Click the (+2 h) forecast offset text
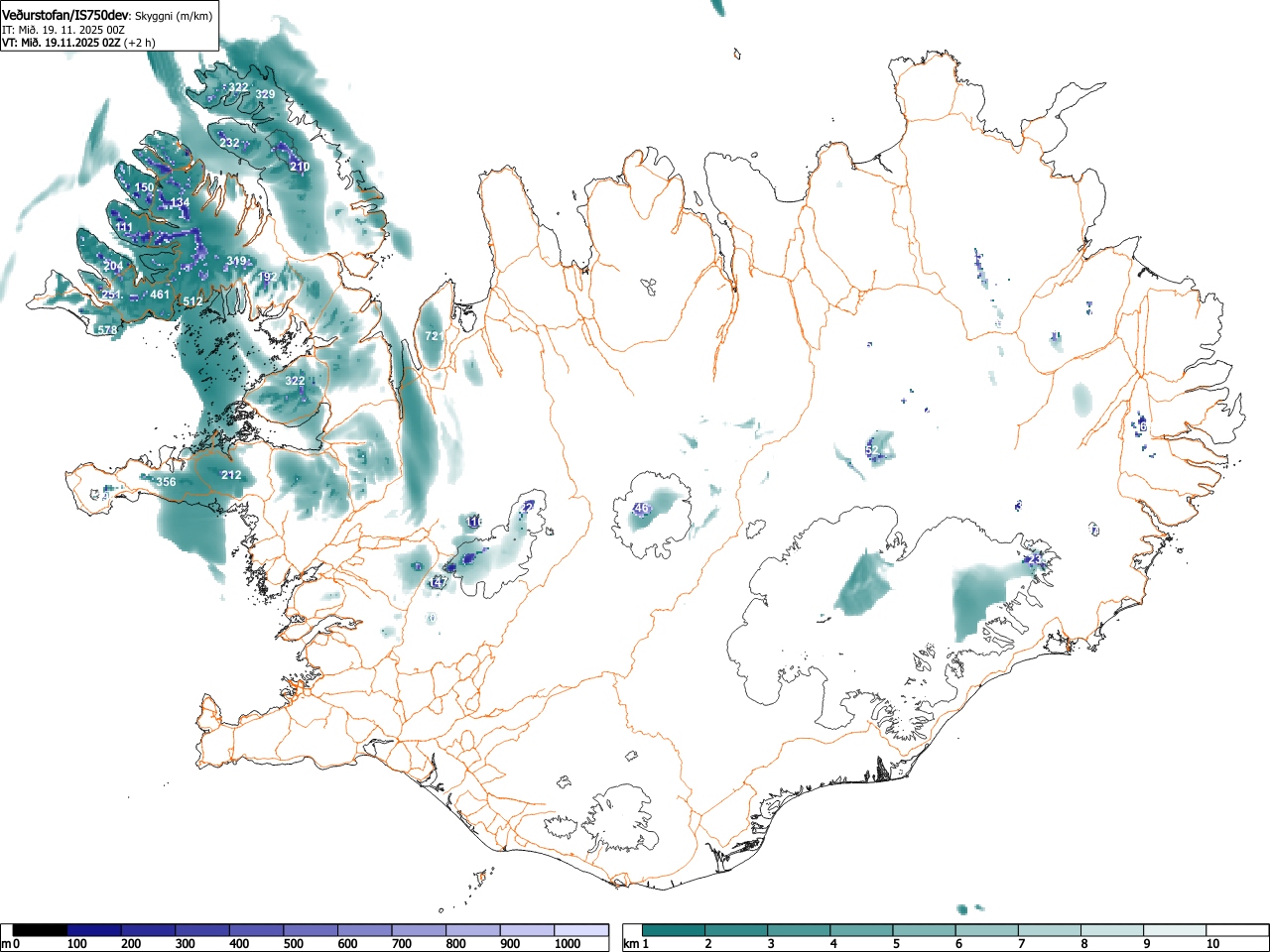Screen dimensions: 1270x952 tap(140, 43)
